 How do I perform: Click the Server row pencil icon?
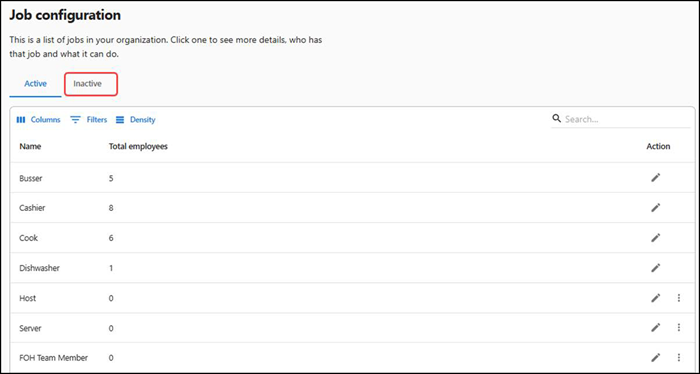(655, 328)
